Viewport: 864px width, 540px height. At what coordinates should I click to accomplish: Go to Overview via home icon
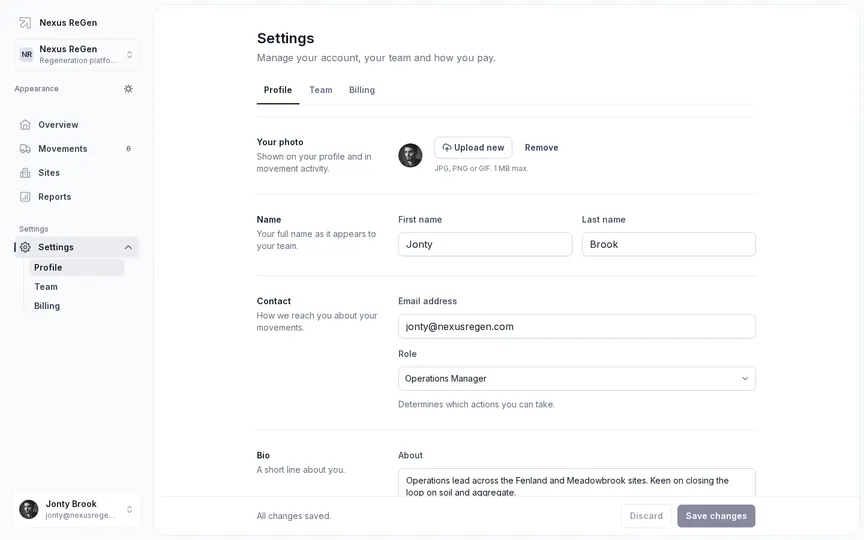tap(25, 125)
